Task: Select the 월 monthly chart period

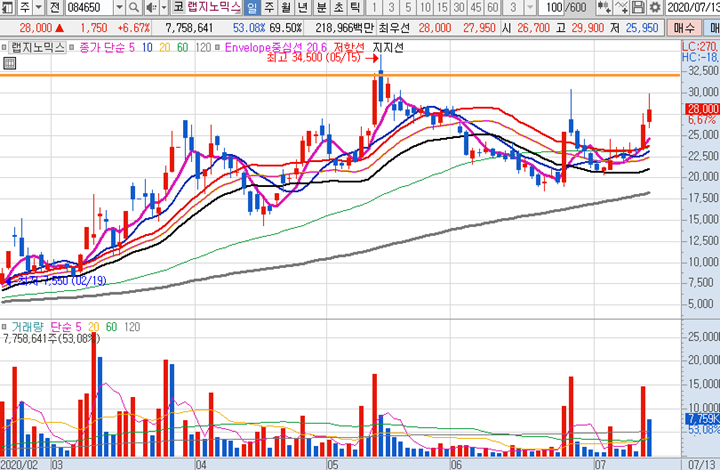Action: pos(286,7)
